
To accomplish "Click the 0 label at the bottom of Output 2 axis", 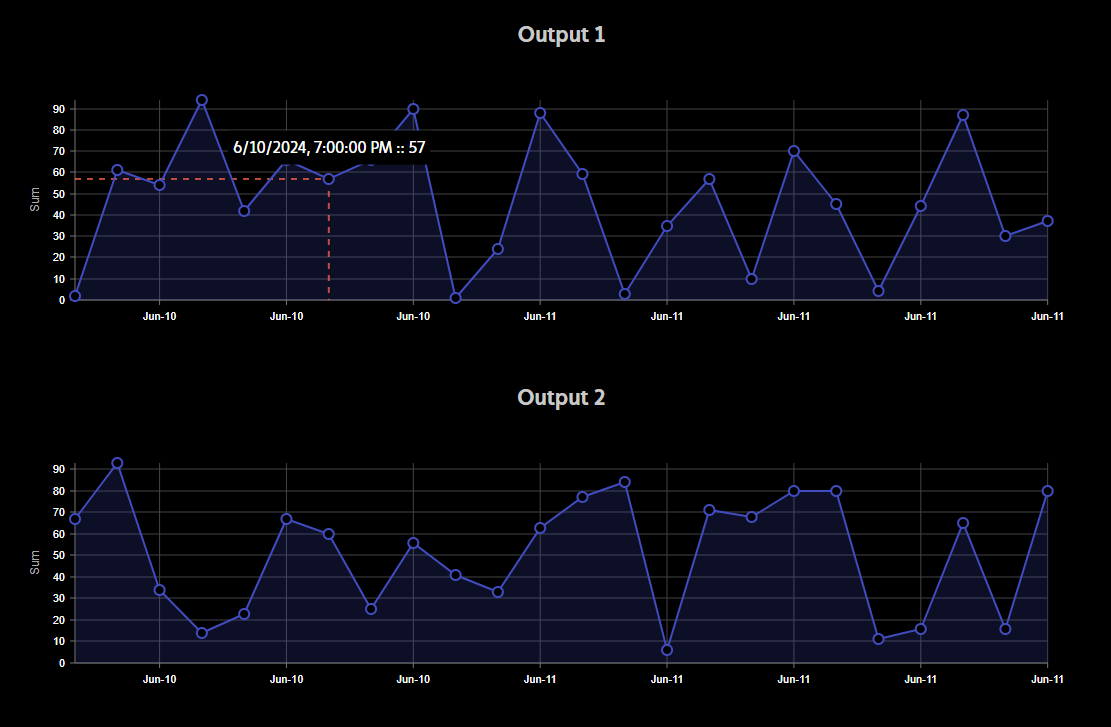I will pyautogui.click(x=62, y=662).
